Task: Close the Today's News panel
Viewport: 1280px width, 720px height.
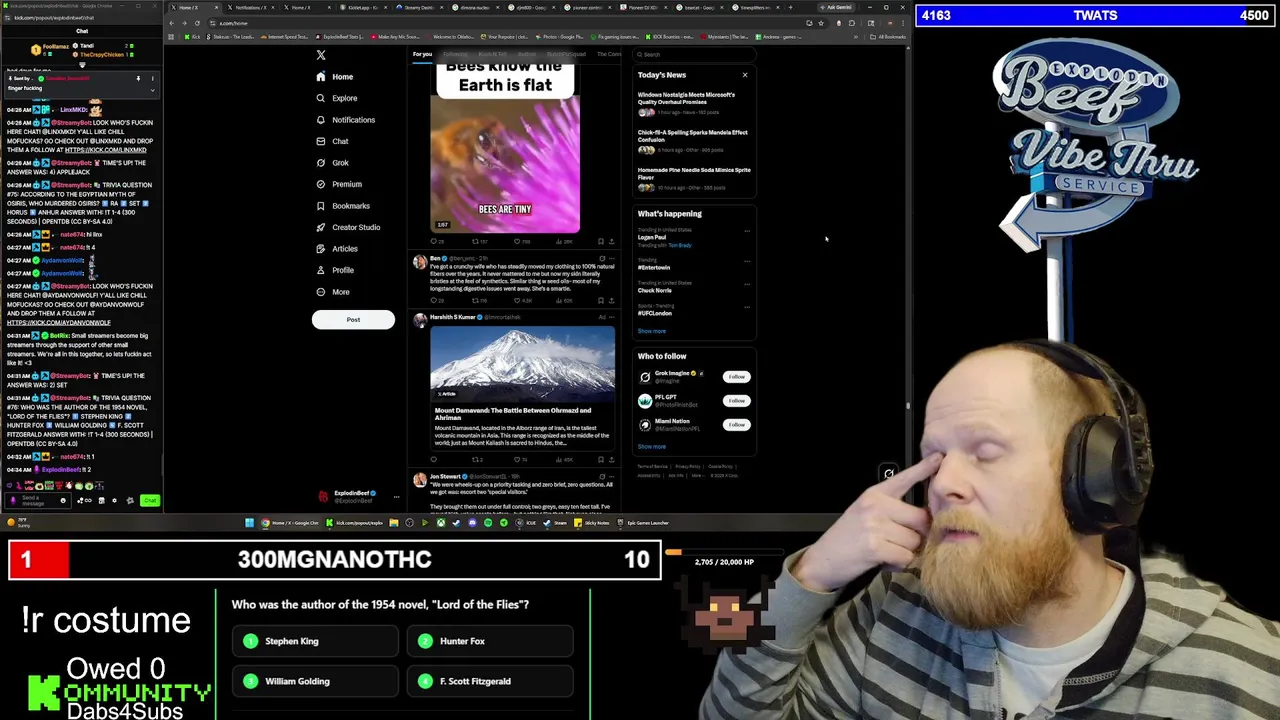Action: (x=744, y=75)
